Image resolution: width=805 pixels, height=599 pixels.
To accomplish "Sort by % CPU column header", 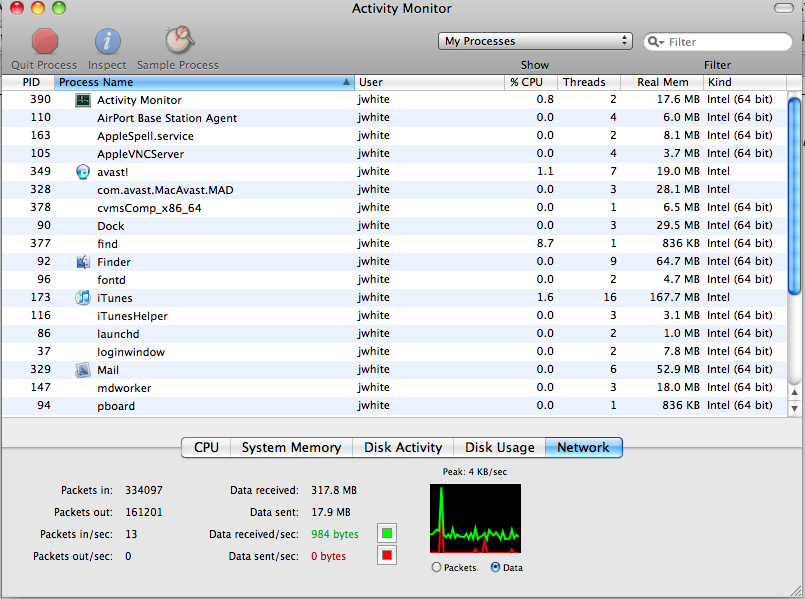I will pyautogui.click(x=530, y=82).
